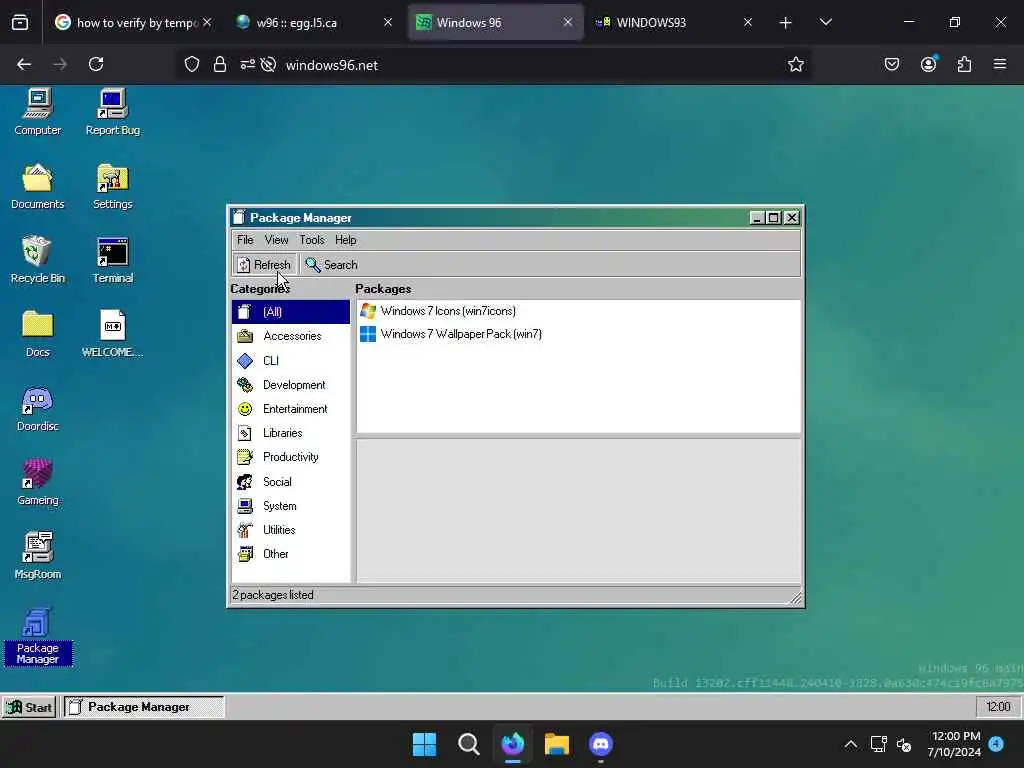The image size is (1024, 768).
Task: Switch to the w96 :: egg.l5.ca tab
Action: coord(315,23)
